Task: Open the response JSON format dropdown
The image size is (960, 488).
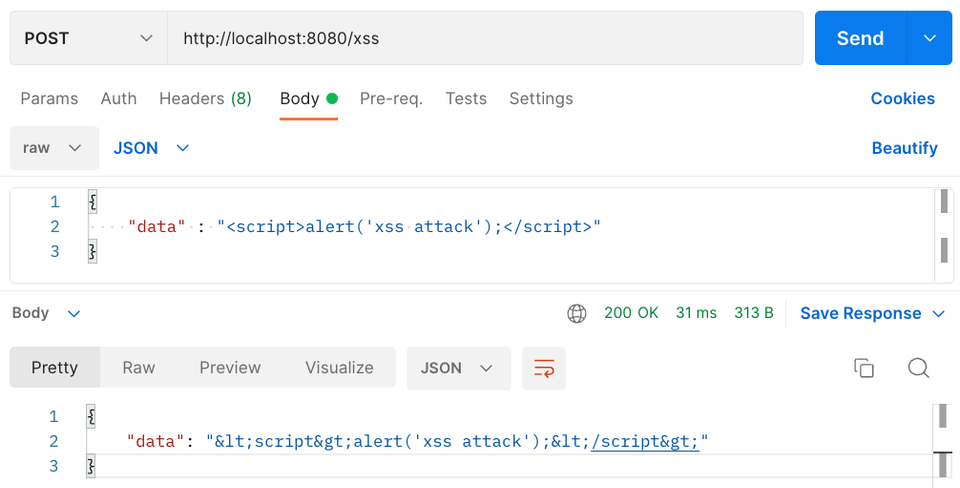Action: 459,369
